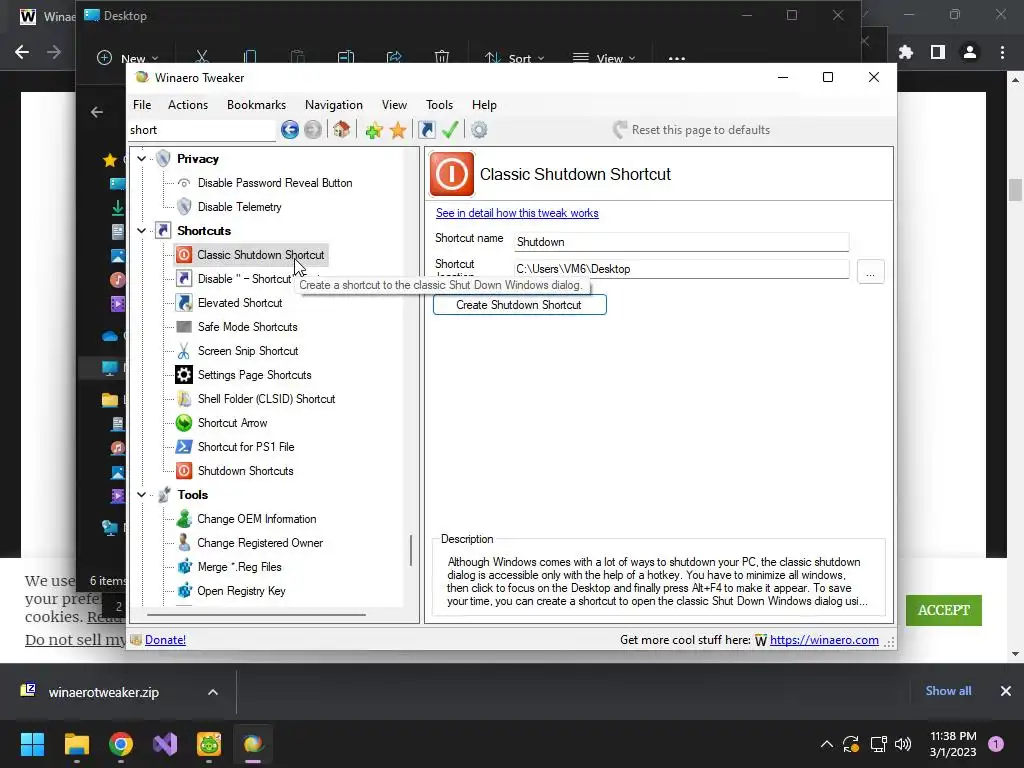Click the forward navigation arrow in Winaero toolbar

(313, 130)
